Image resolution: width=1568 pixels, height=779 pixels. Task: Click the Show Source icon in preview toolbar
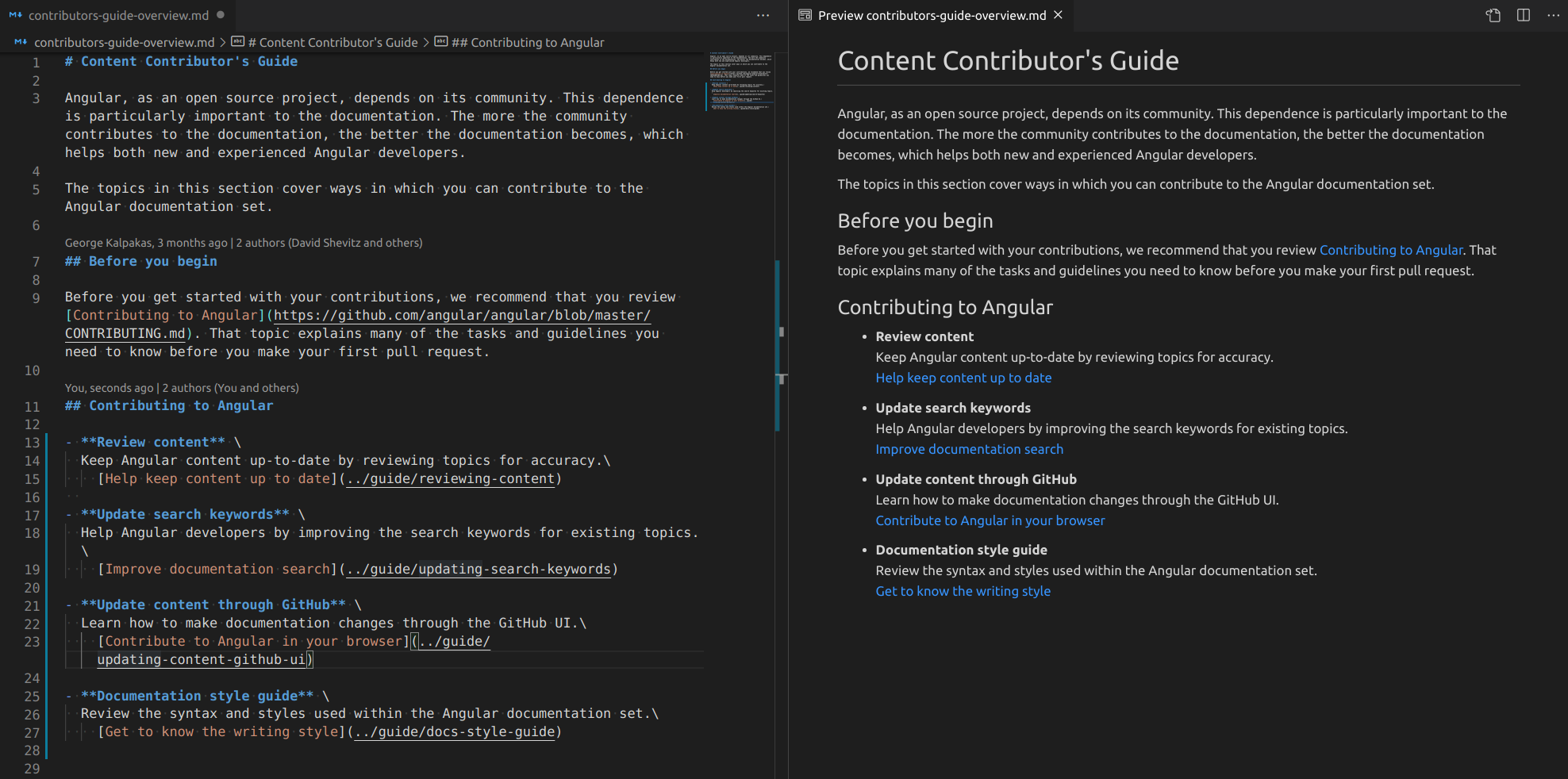[x=1494, y=15]
